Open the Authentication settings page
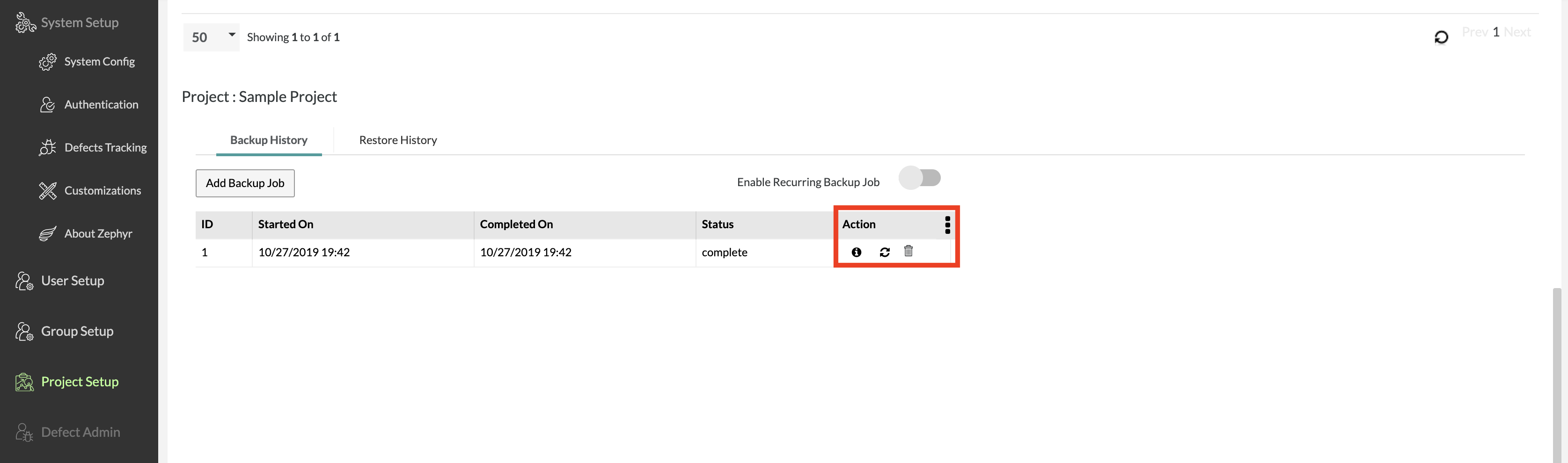1568x463 pixels. [101, 105]
